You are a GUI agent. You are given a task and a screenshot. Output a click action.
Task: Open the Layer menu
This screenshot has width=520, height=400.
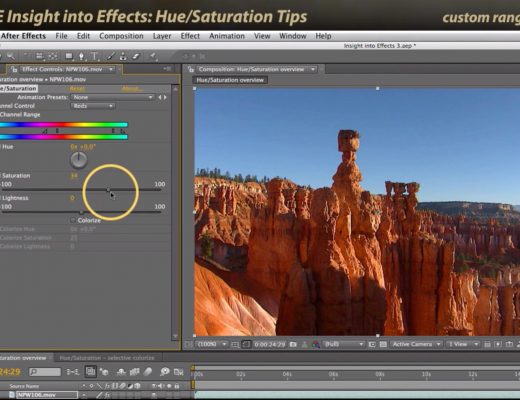[x=162, y=36]
